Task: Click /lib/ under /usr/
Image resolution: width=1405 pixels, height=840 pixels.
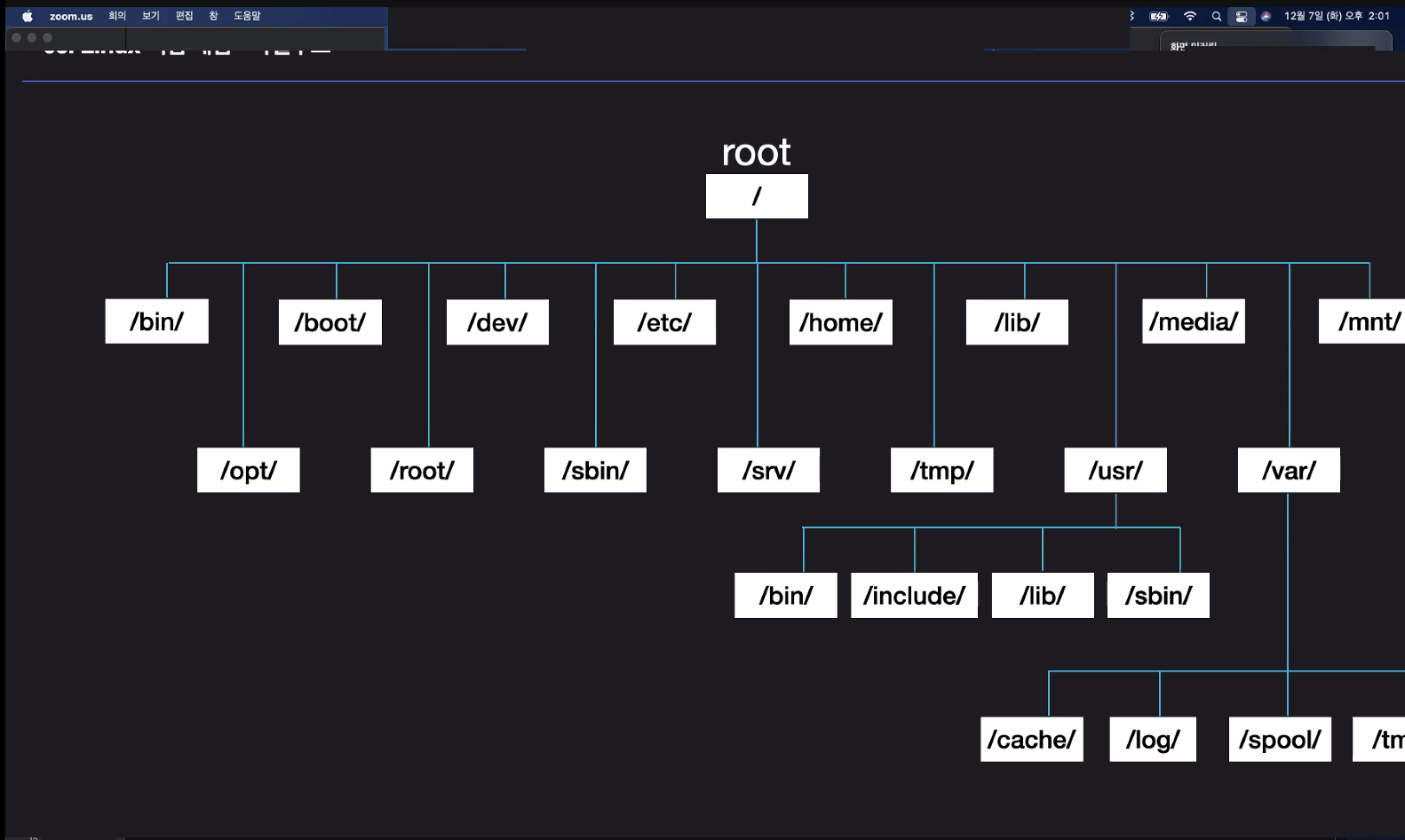Action: click(1043, 596)
